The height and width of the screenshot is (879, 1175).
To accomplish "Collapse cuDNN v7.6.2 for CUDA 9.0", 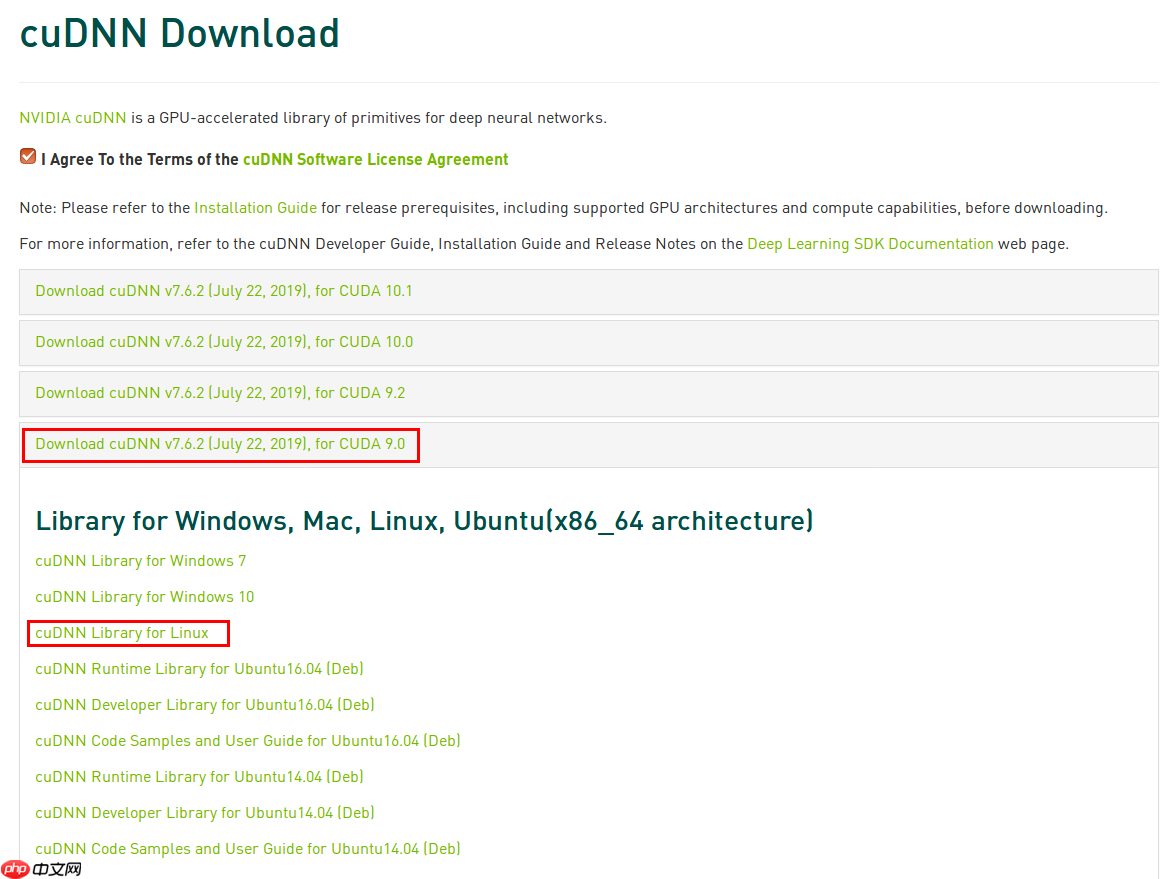I will tap(220, 444).
